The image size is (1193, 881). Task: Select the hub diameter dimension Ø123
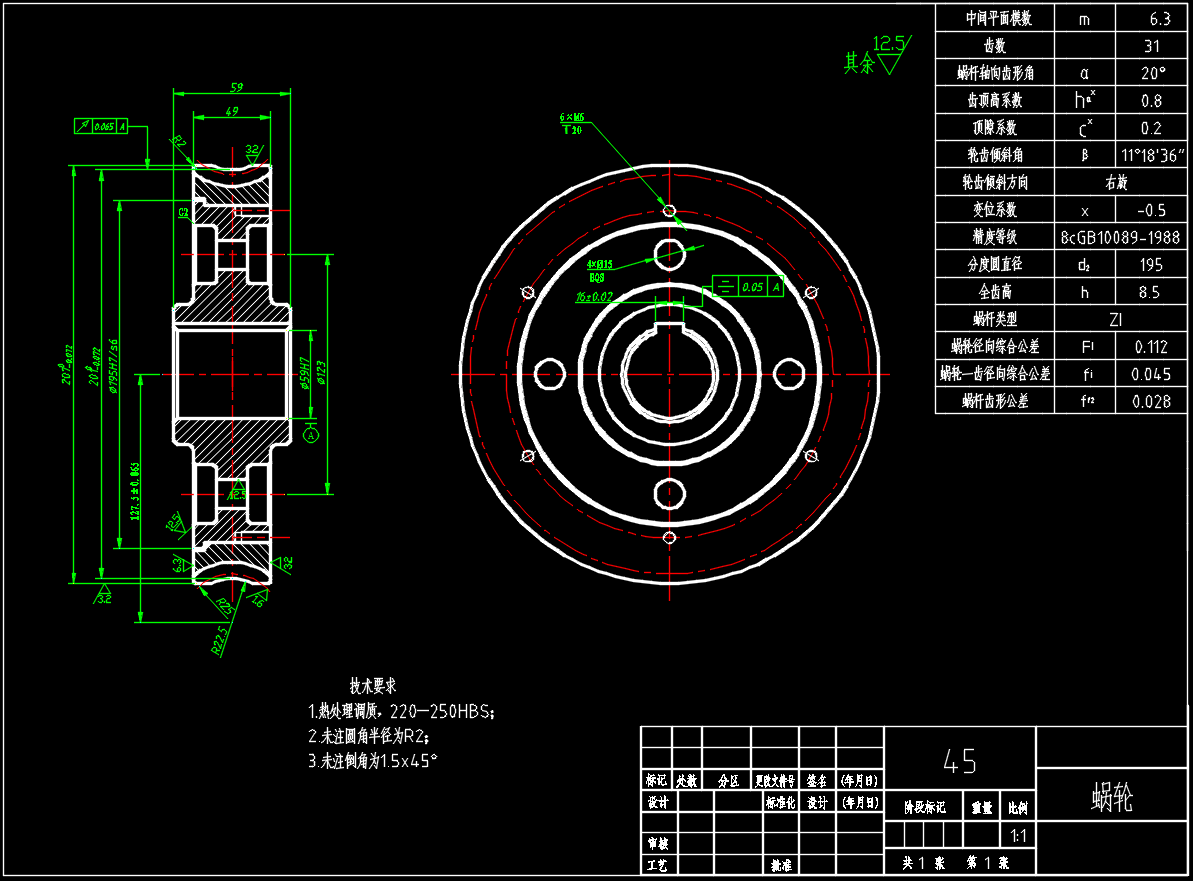(x=320, y=373)
